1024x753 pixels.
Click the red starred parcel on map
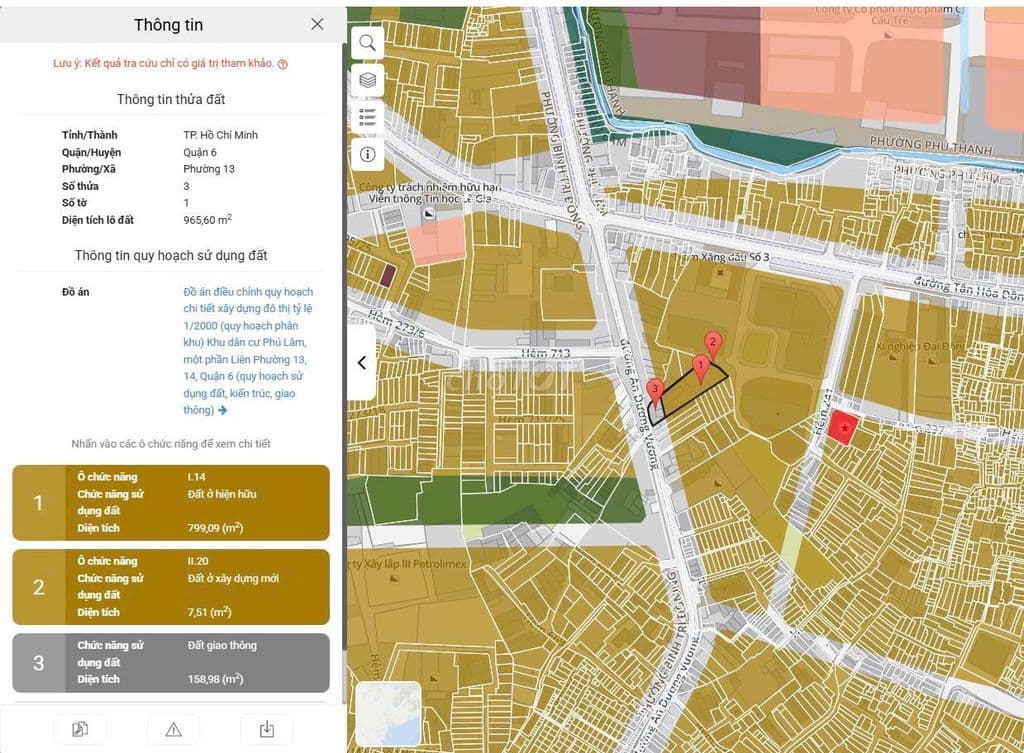[x=844, y=427]
